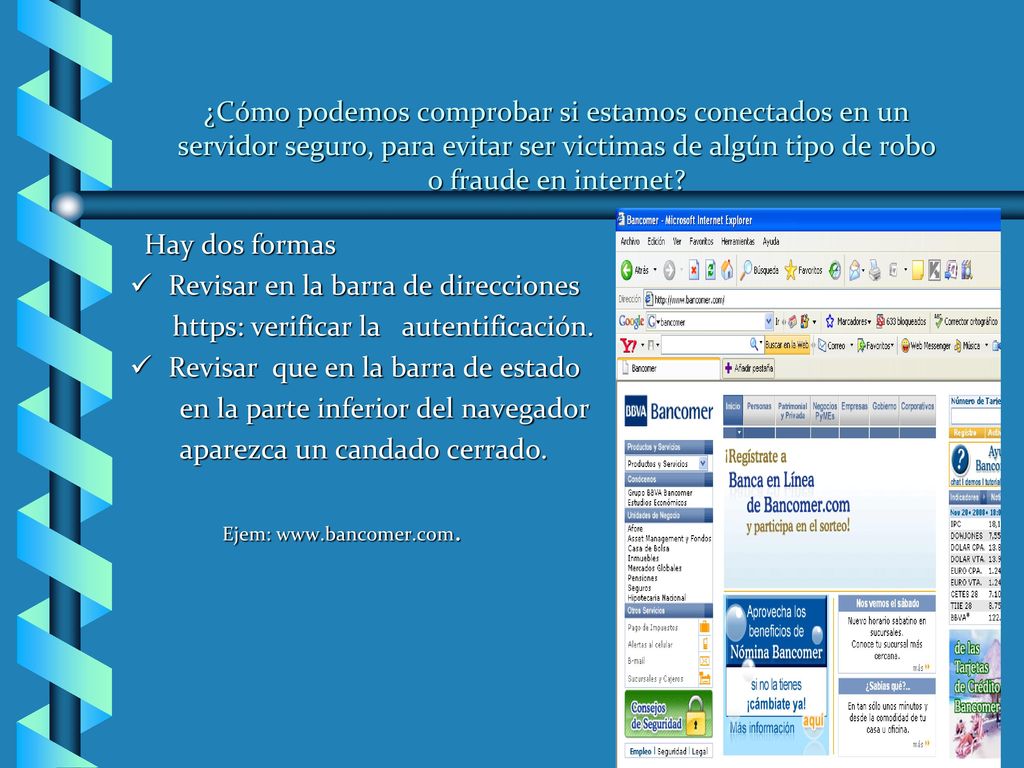Click the Stop page icon with red X
The width and height of the screenshot is (1024, 768).
(694, 270)
